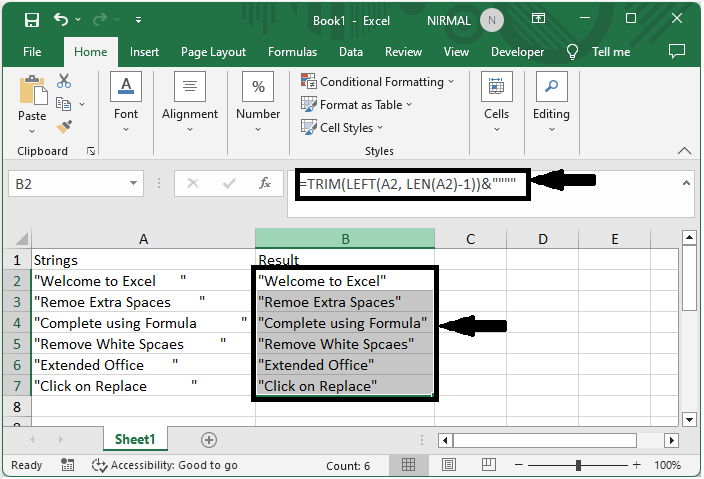Click the zoom slider handle

point(578,465)
